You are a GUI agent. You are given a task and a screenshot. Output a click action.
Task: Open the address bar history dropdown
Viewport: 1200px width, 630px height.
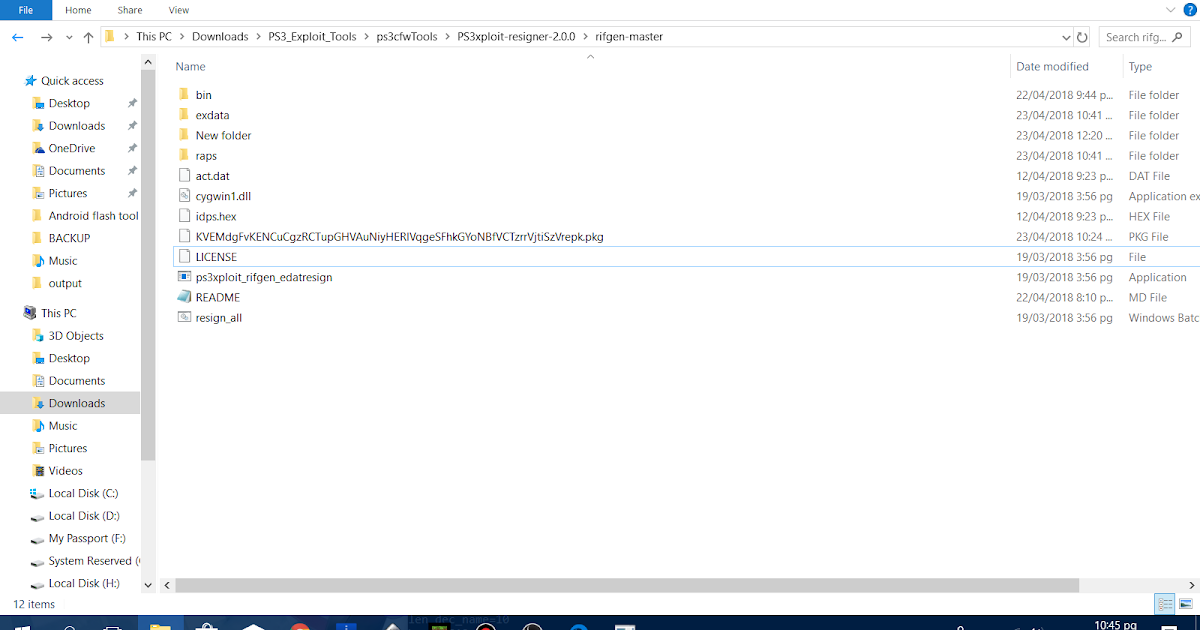tap(1066, 36)
